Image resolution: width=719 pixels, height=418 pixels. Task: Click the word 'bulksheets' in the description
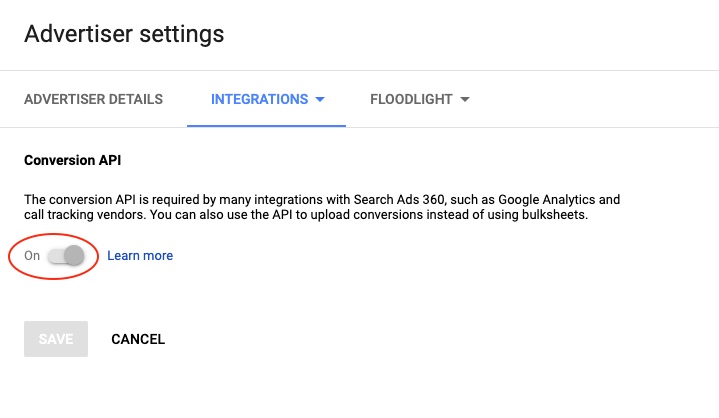click(554, 215)
